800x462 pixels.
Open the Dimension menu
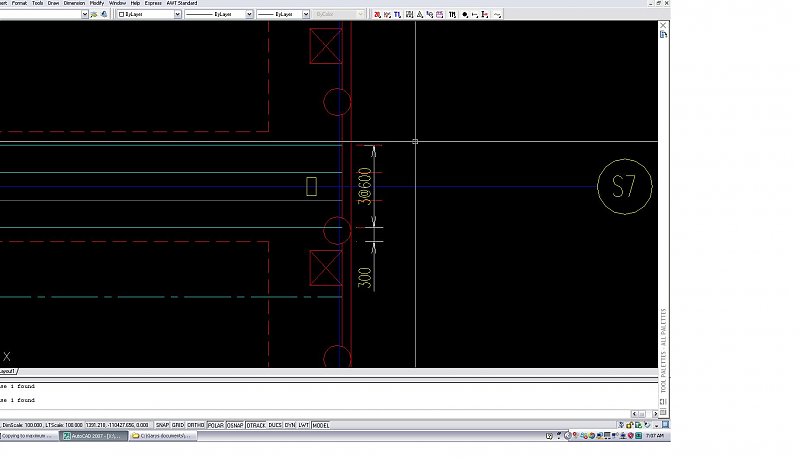[x=74, y=3]
